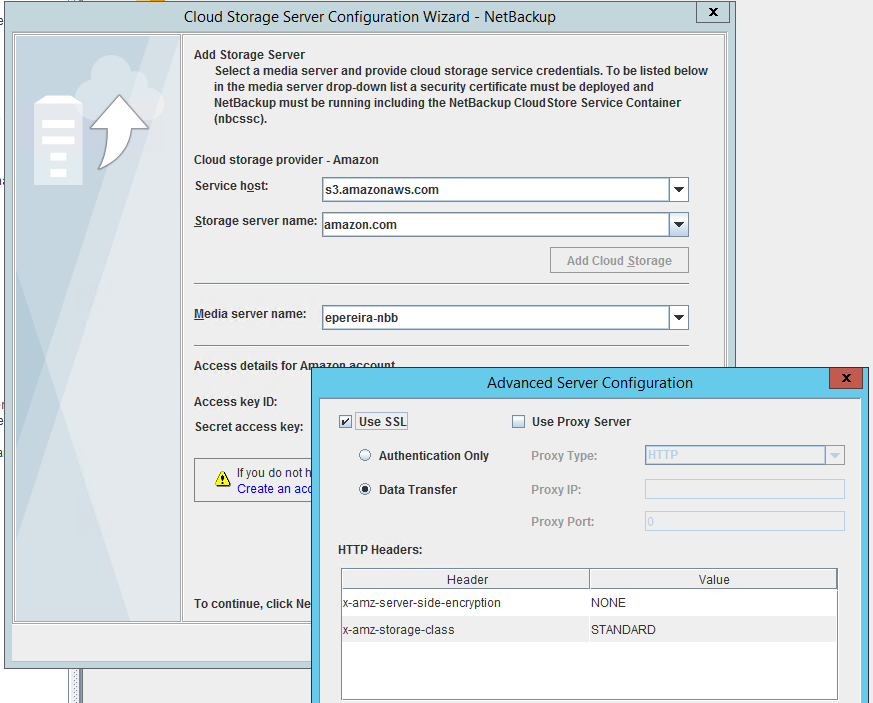
Task: Enable the Use Proxy Server checkbox
Action: click(518, 421)
